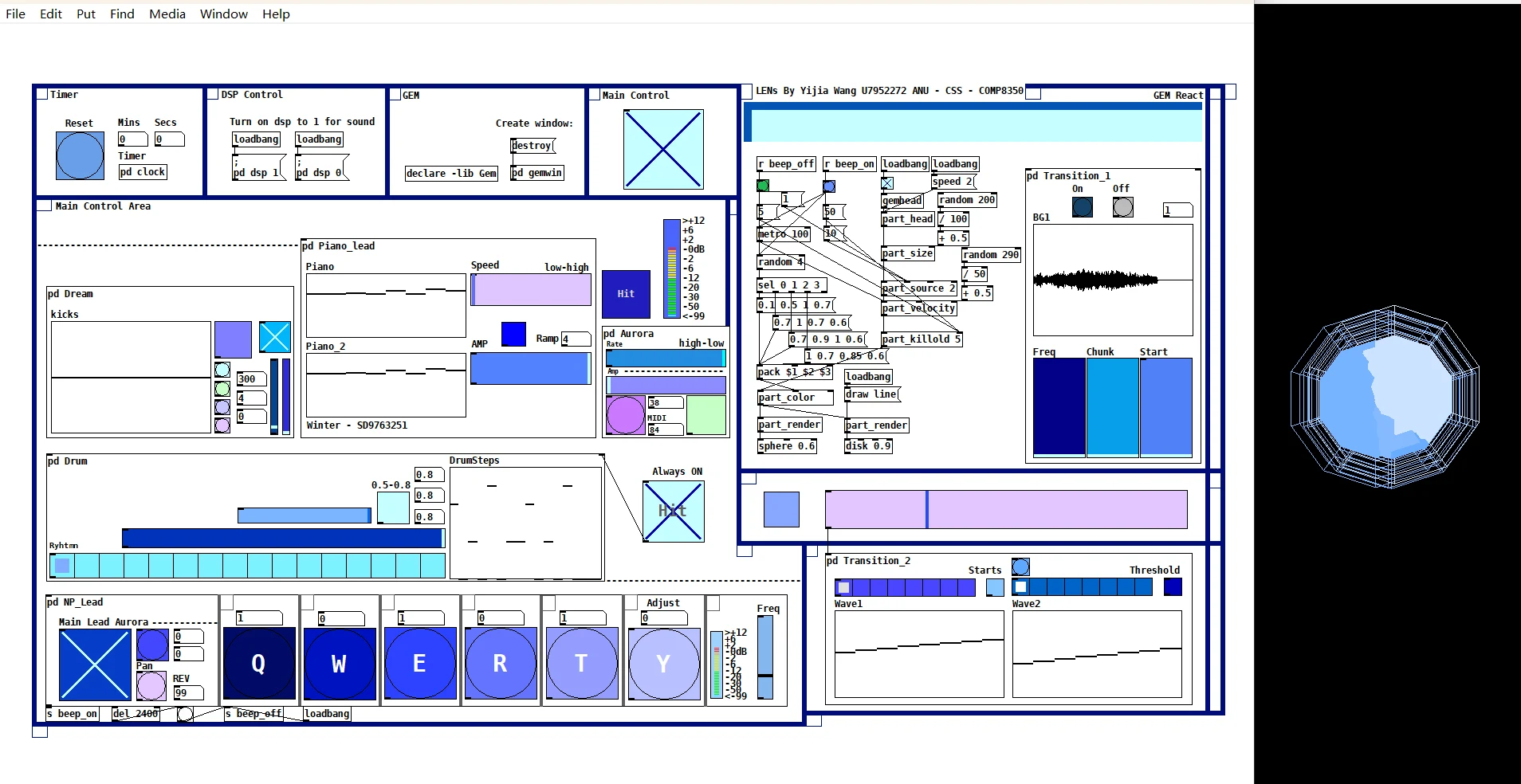Click the 'pd dsp 1' message box
The width and height of the screenshot is (1521, 784).
tap(258, 167)
